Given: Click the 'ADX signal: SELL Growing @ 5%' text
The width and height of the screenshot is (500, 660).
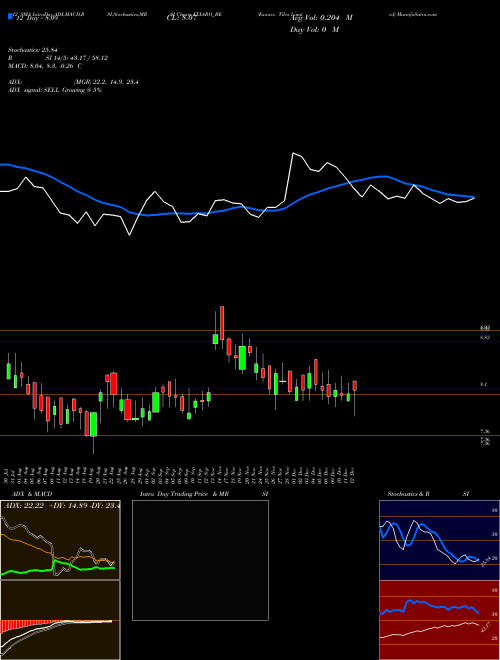Looking at the screenshot, I should 55,90.
